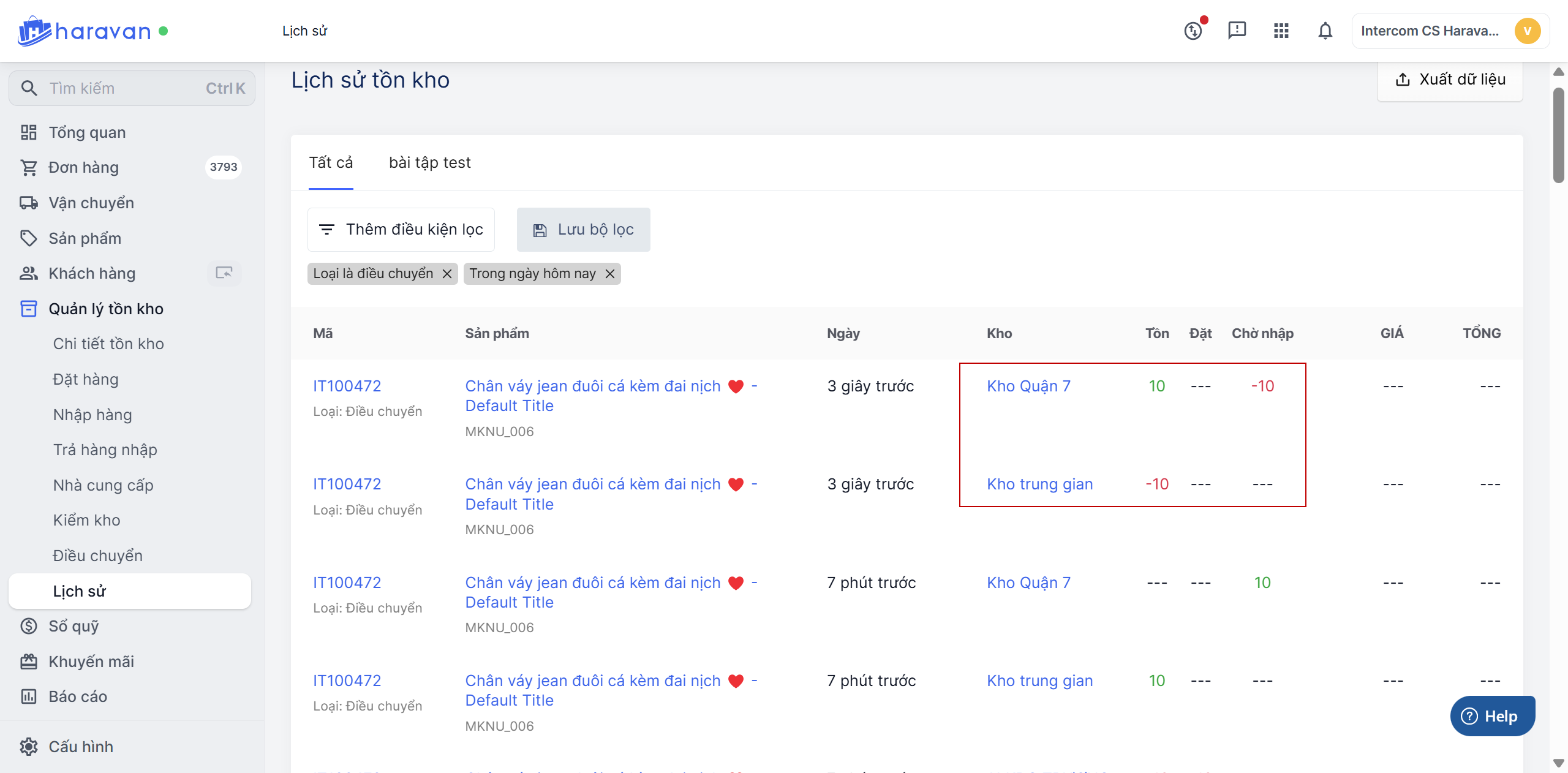
Task: Click the Tìm kiếm search field
Action: (x=132, y=88)
